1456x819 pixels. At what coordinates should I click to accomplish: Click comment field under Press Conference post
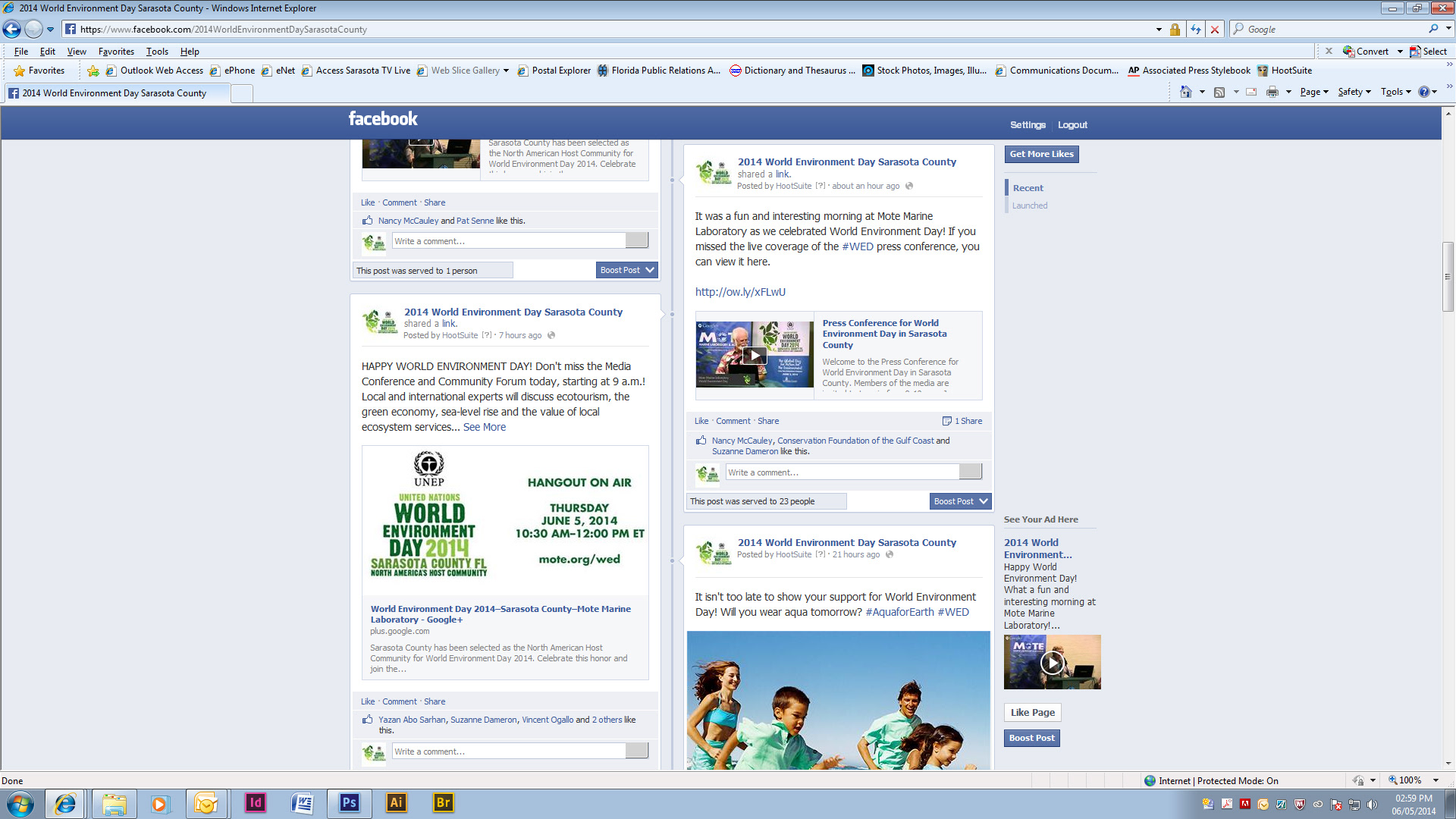point(843,472)
